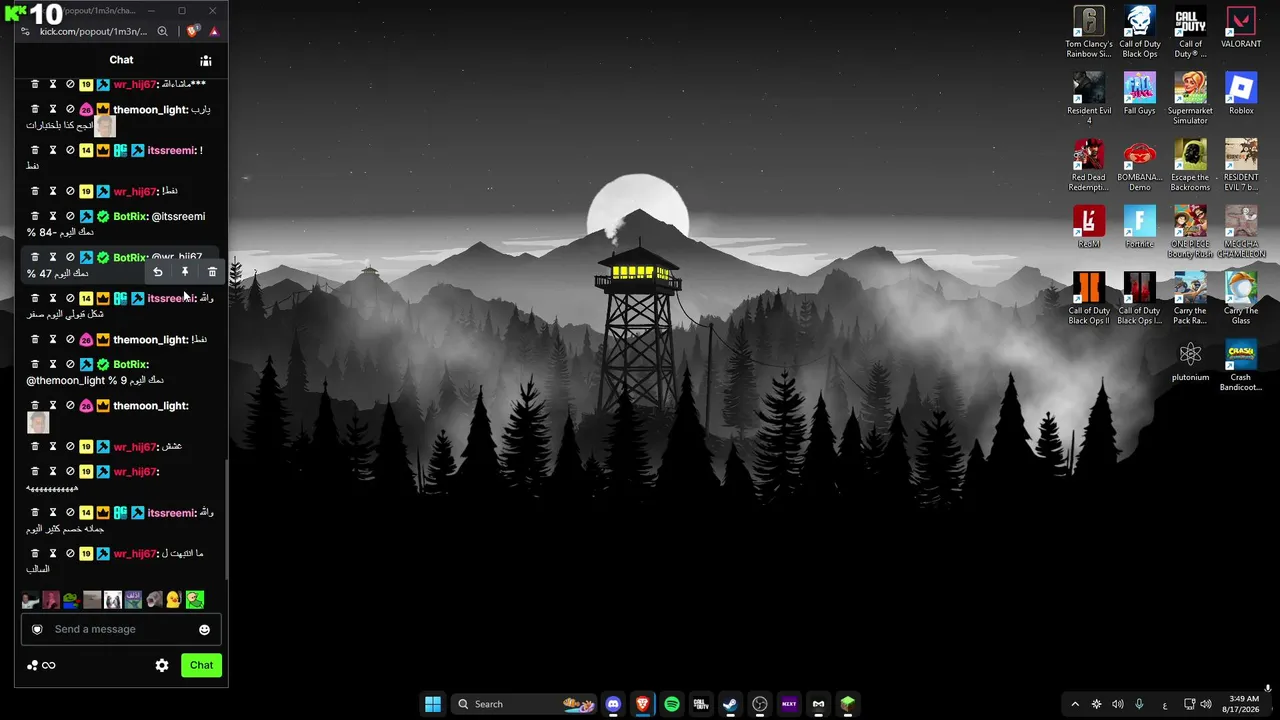
Task: Select the plutonium desktop icon
Action: 1190,361
